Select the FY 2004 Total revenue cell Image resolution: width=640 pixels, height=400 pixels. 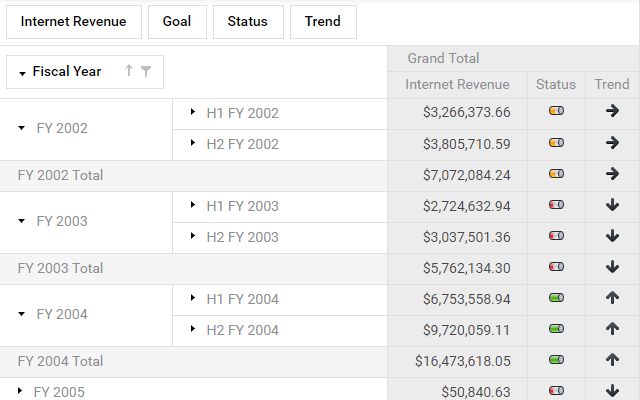(x=457, y=361)
